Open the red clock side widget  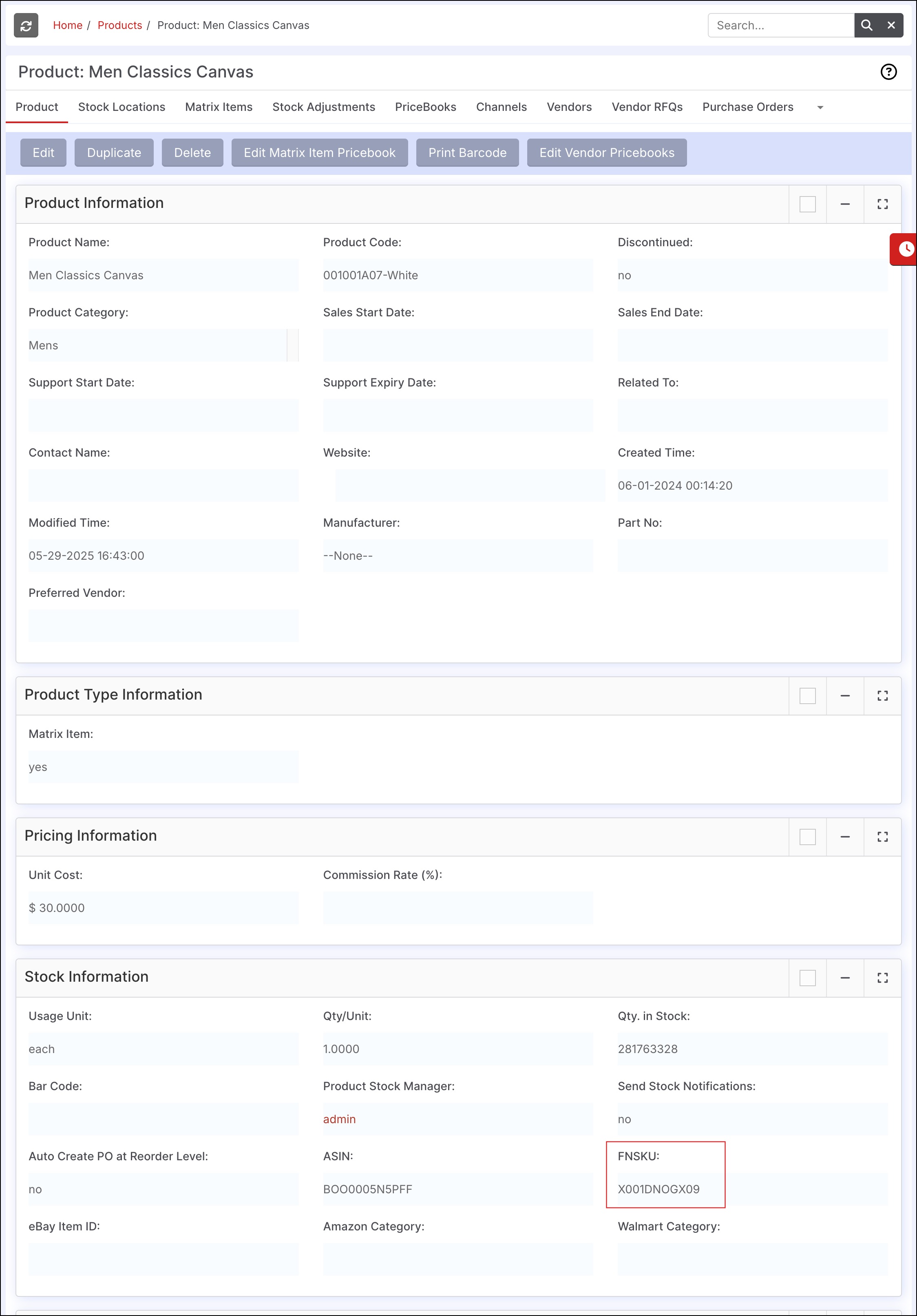click(905, 249)
